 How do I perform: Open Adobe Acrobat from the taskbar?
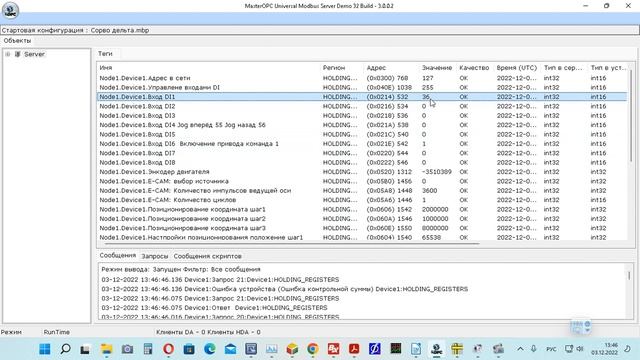354,349
